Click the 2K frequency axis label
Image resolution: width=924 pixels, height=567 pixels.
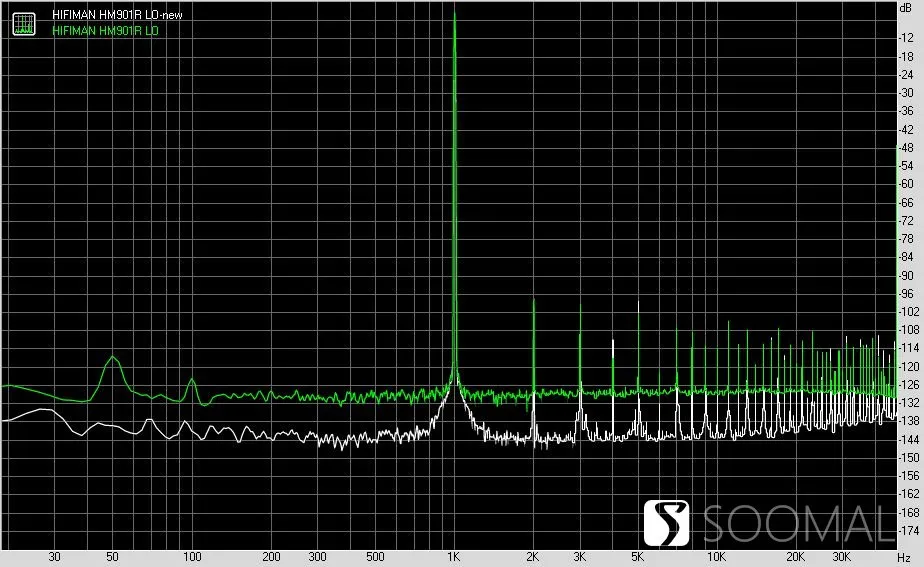533,557
